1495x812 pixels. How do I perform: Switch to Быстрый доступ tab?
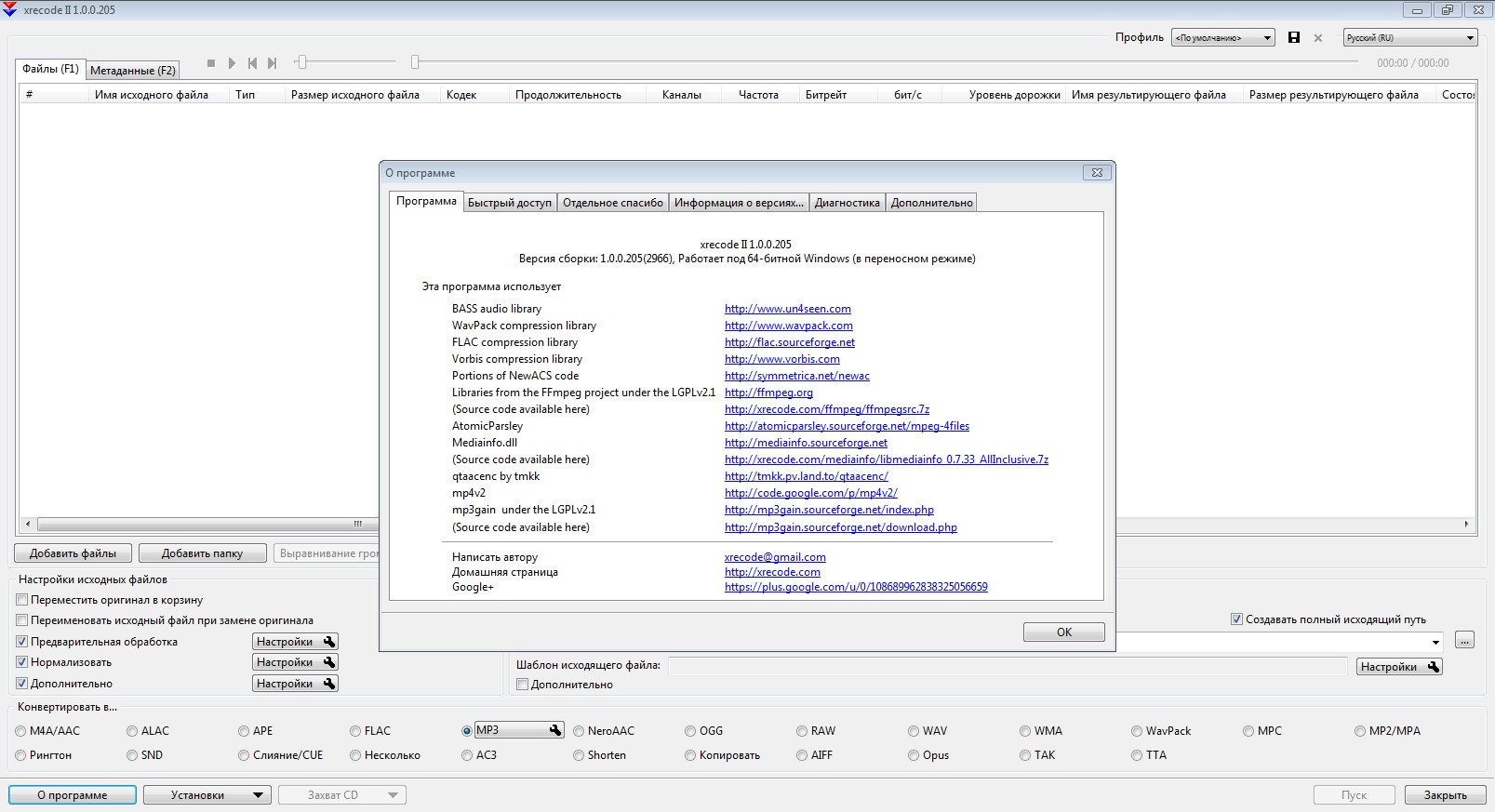click(510, 203)
